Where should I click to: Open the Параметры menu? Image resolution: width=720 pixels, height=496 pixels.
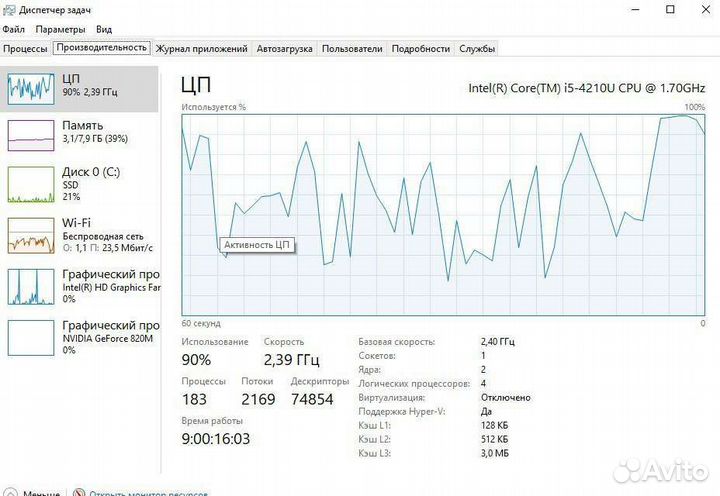pyautogui.click(x=60, y=29)
